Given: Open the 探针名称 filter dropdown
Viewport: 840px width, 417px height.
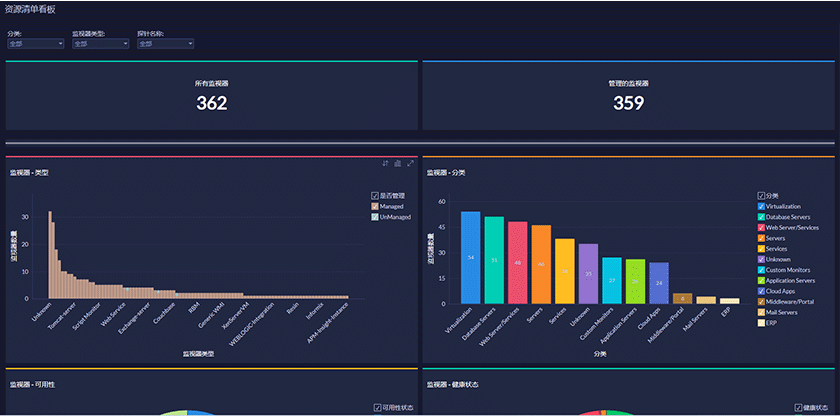Looking at the screenshot, I should click(x=166, y=44).
